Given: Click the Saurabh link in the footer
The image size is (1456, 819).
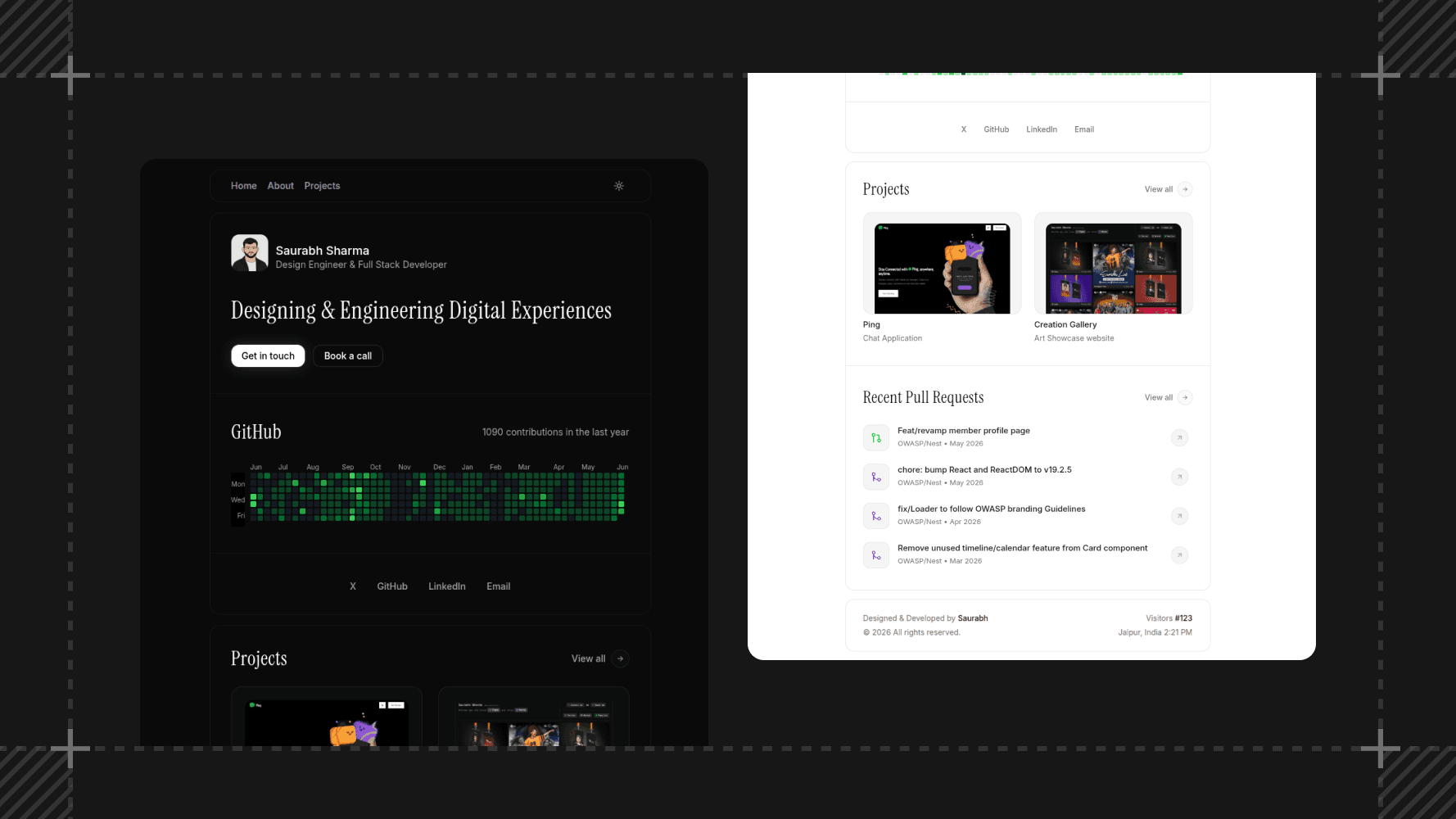Looking at the screenshot, I should pyautogui.click(x=973, y=618).
